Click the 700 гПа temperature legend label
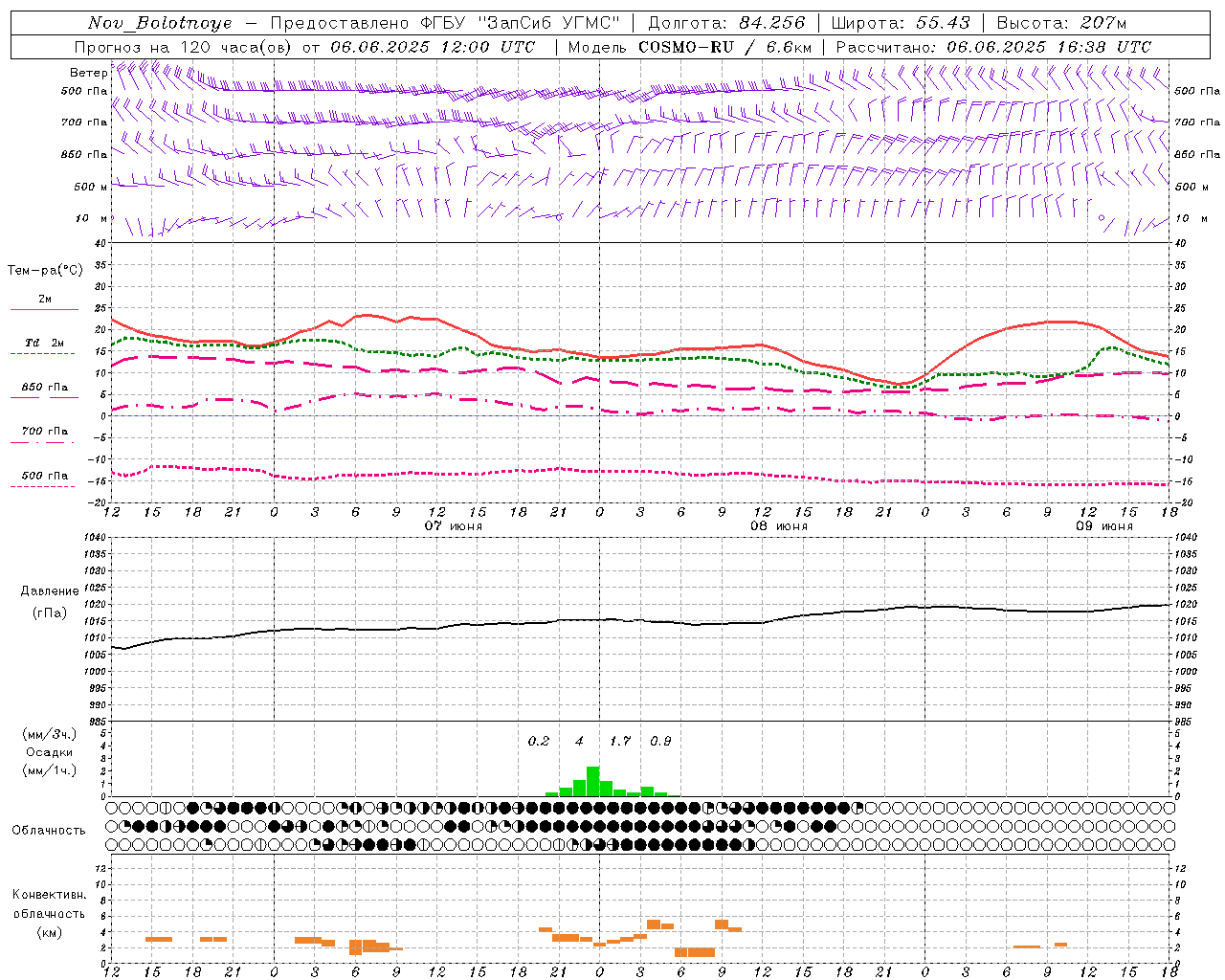 tap(45, 431)
